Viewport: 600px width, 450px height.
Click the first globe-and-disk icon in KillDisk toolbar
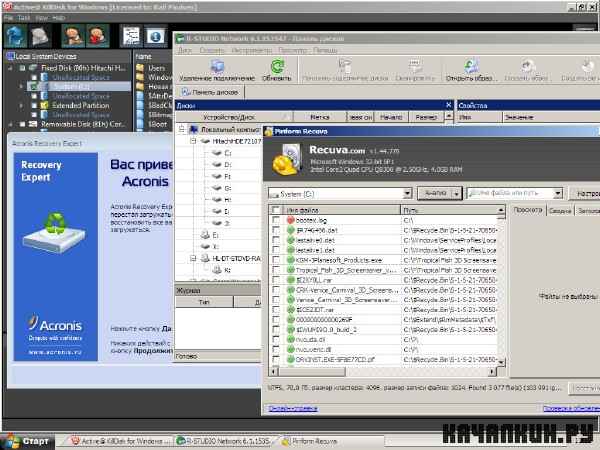15,36
